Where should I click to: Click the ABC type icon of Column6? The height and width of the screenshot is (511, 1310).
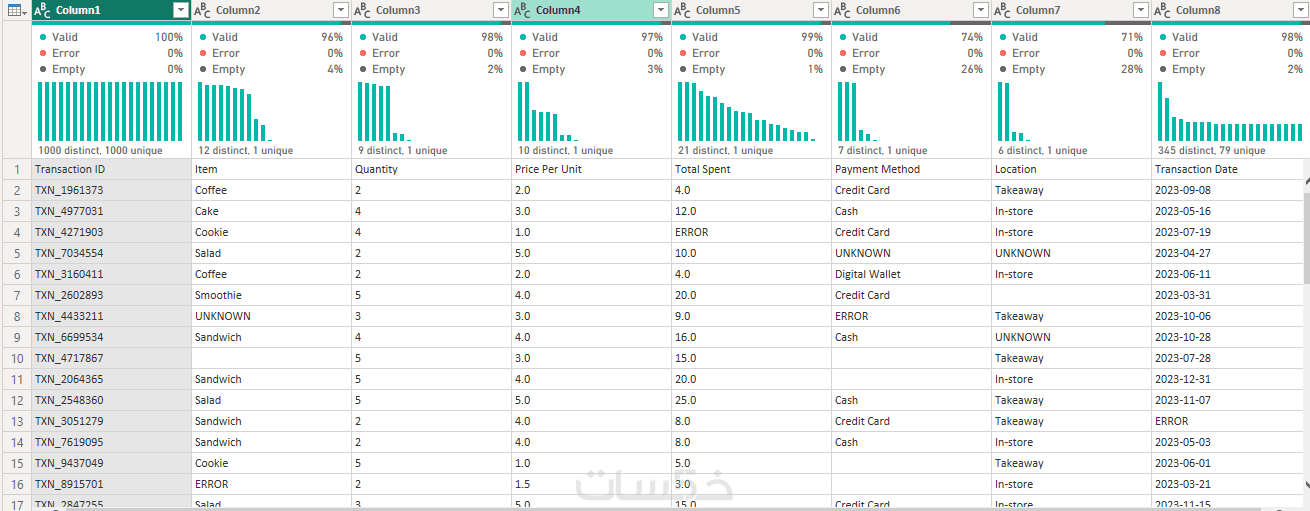pos(842,10)
